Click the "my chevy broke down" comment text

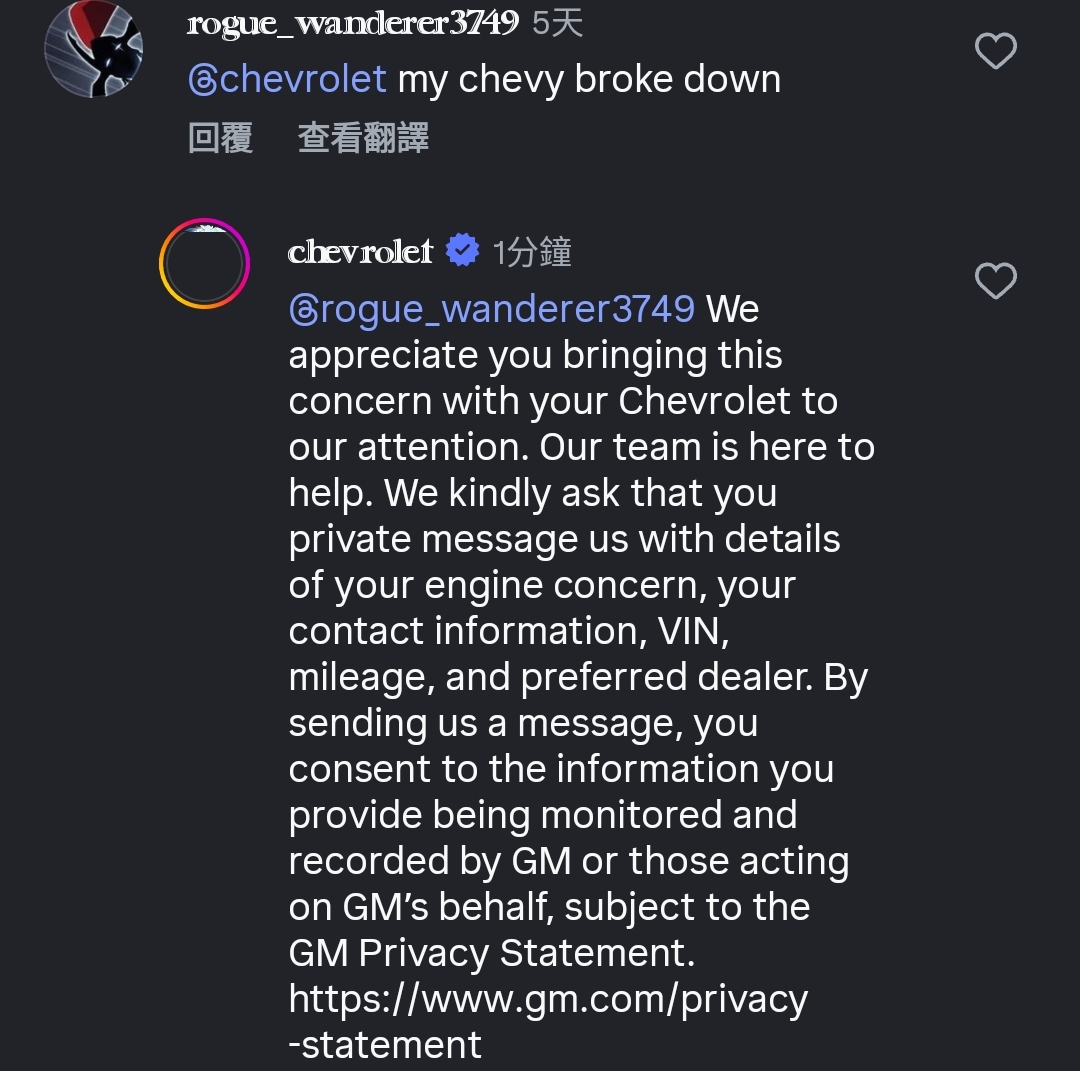click(x=589, y=80)
